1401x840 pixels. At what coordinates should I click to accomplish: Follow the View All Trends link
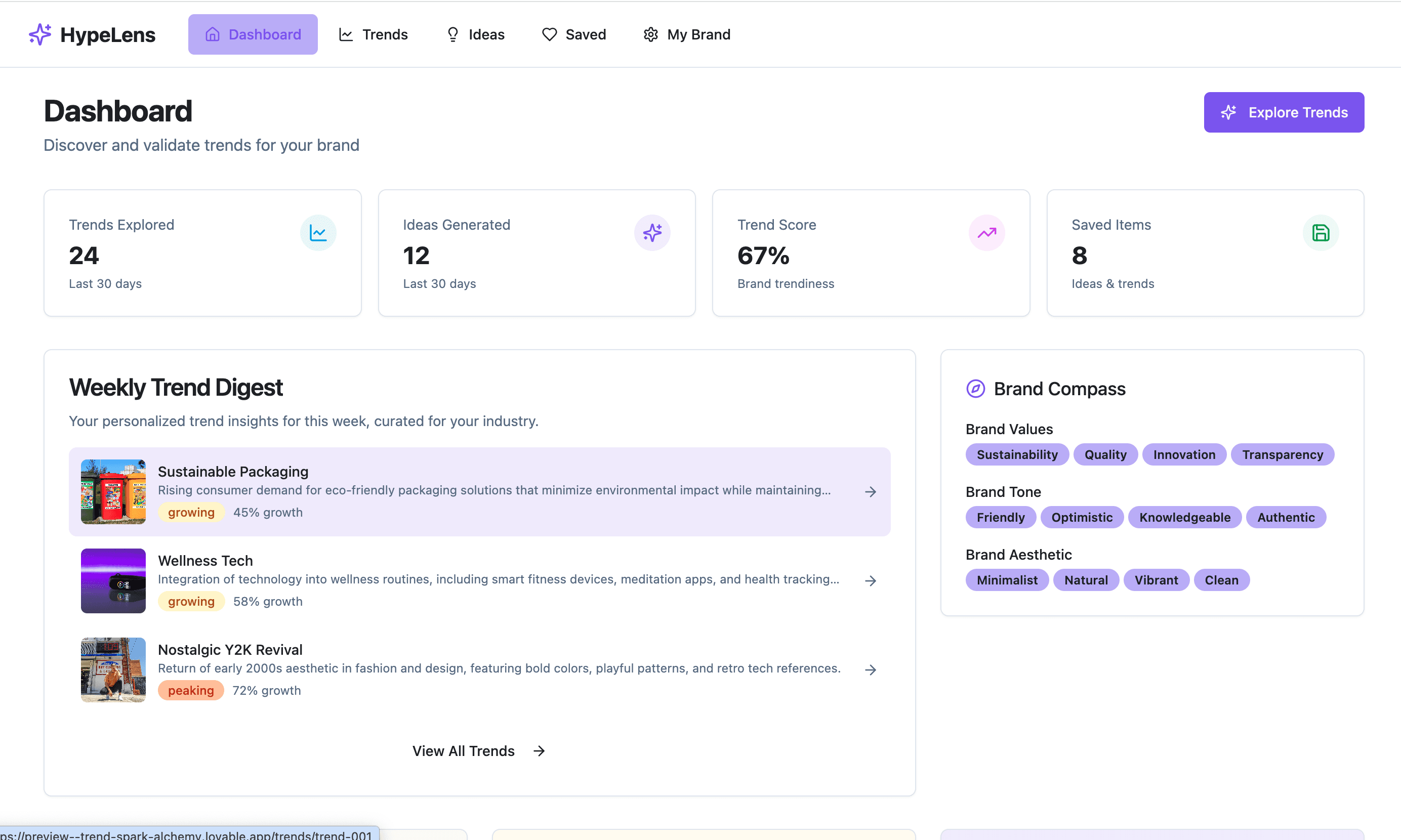click(478, 751)
